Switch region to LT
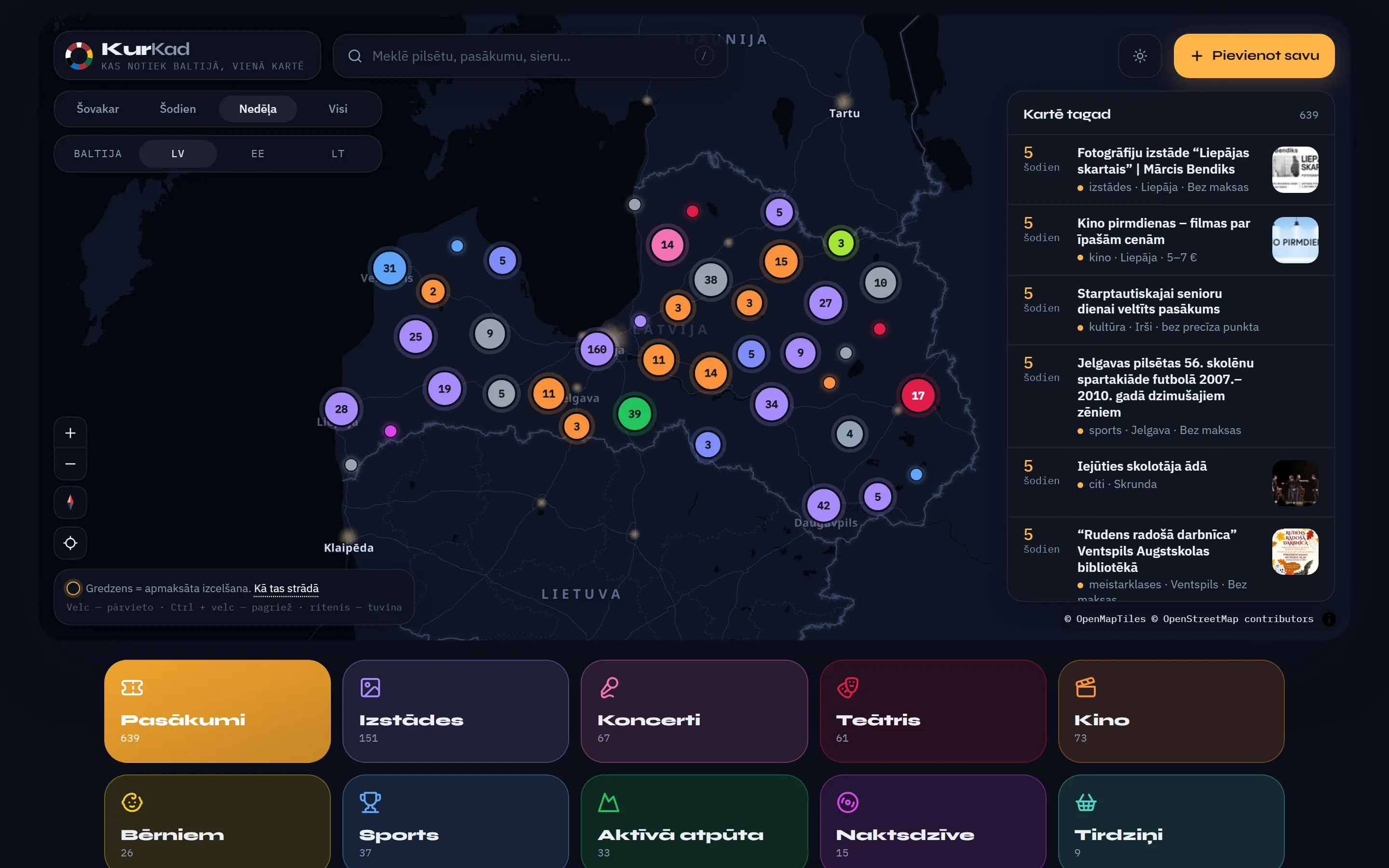The height and width of the screenshot is (868, 1389). (338, 153)
